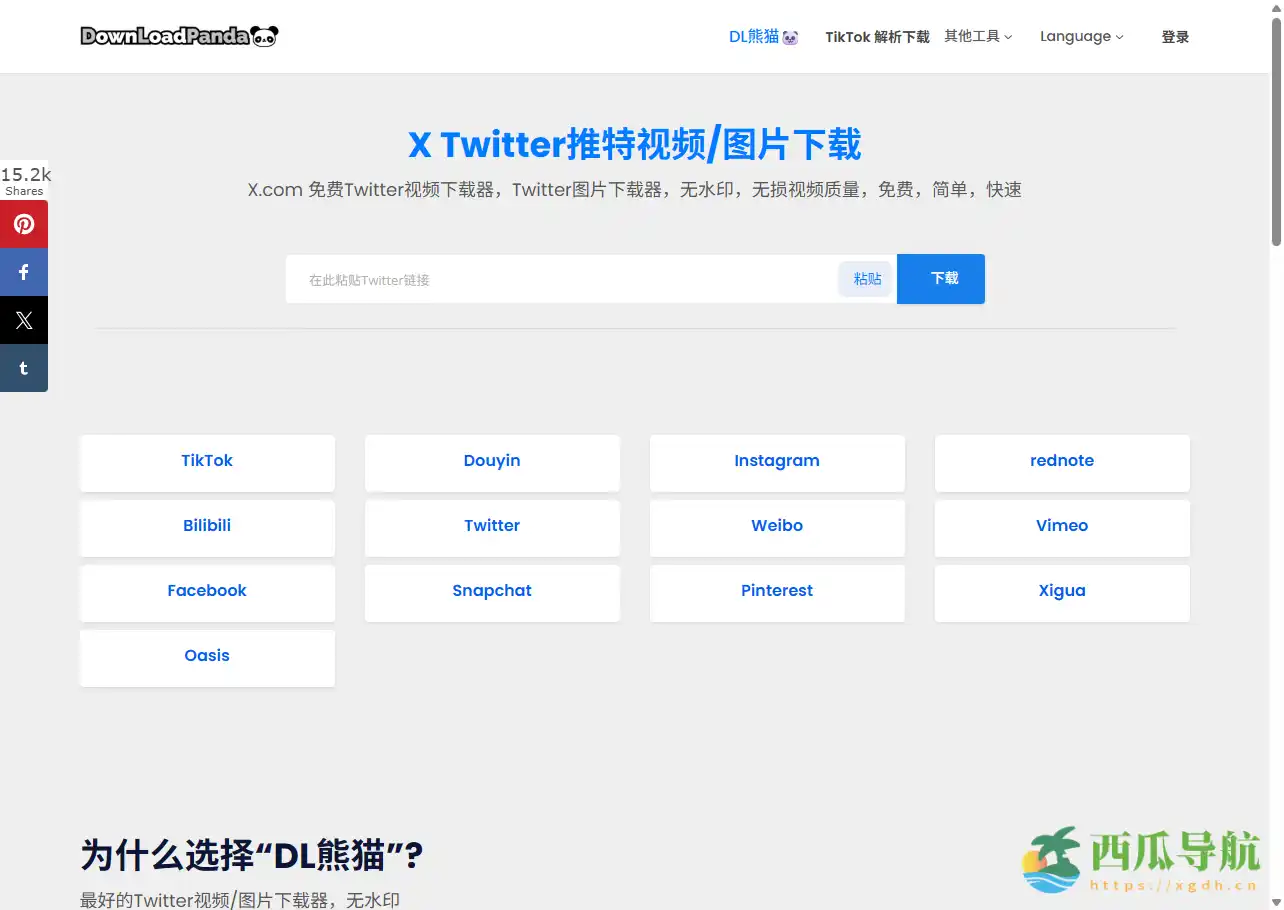Click the 登录 login link
The image size is (1284, 910).
click(1175, 36)
